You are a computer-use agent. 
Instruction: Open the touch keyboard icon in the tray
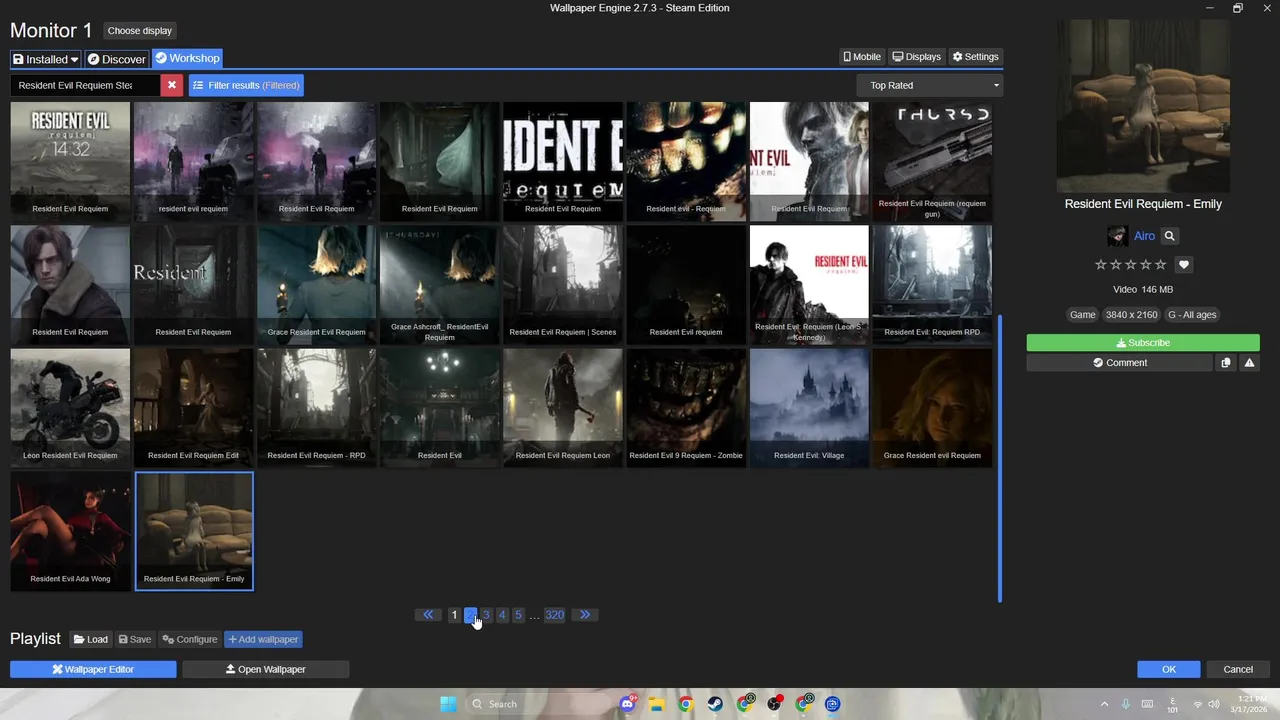[x=1148, y=704]
